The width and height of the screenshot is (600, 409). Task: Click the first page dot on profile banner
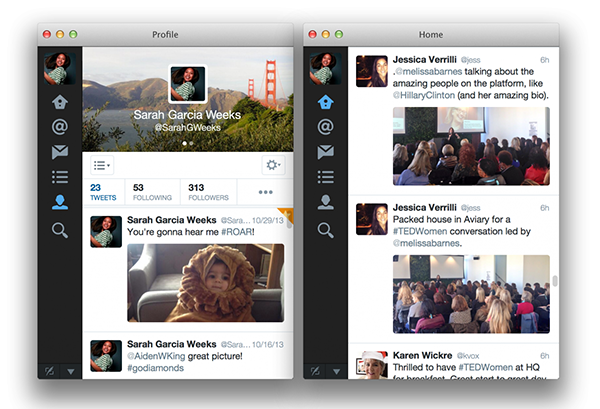tap(184, 143)
